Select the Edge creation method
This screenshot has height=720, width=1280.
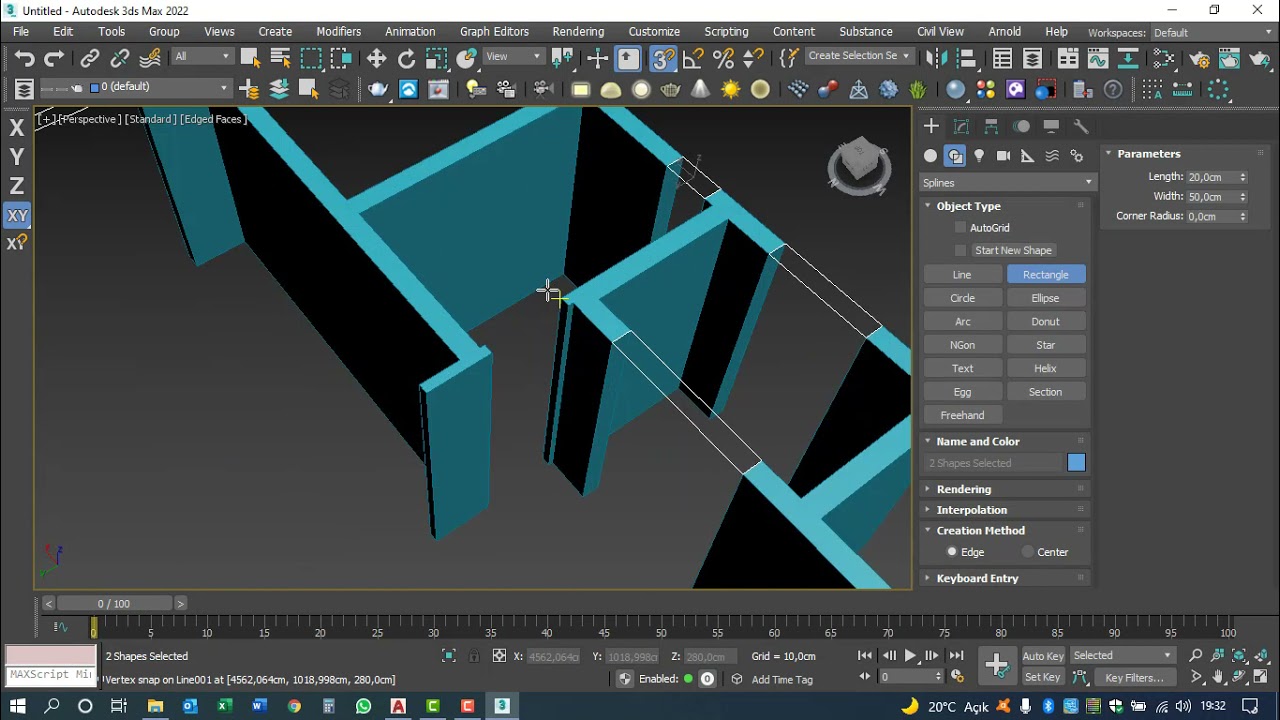[952, 552]
